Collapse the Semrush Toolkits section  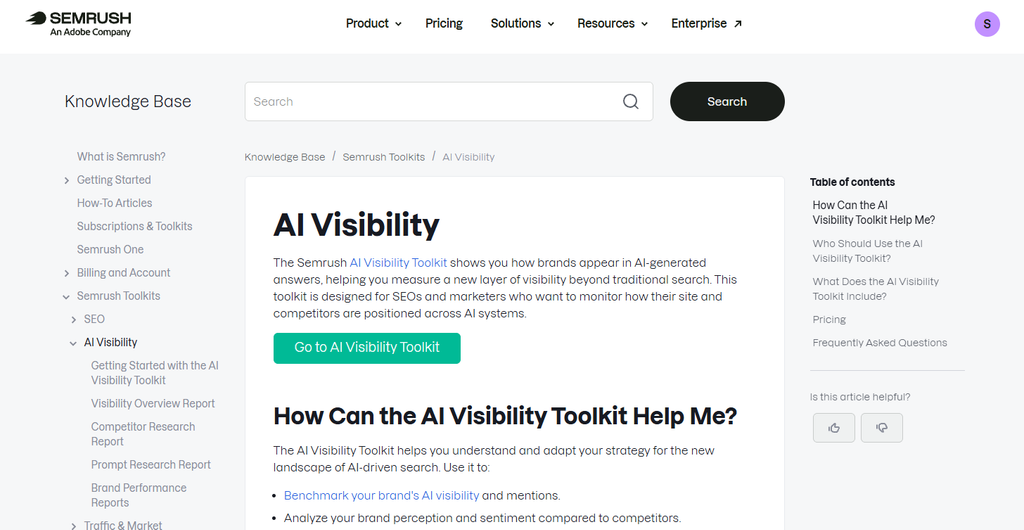point(67,296)
